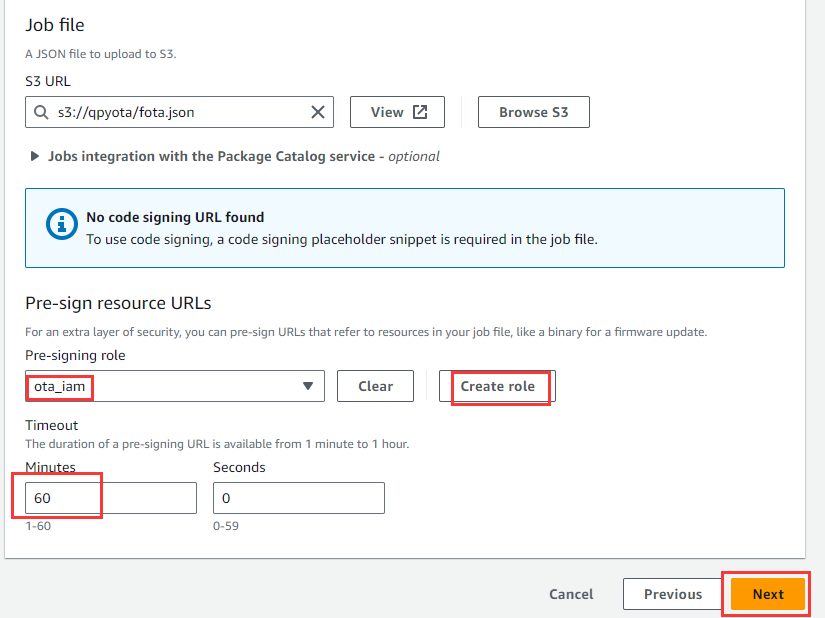Click the Pre-sign resource URLs heading
This screenshot has height=618, width=825.
pyautogui.click(x=118, y=303)
